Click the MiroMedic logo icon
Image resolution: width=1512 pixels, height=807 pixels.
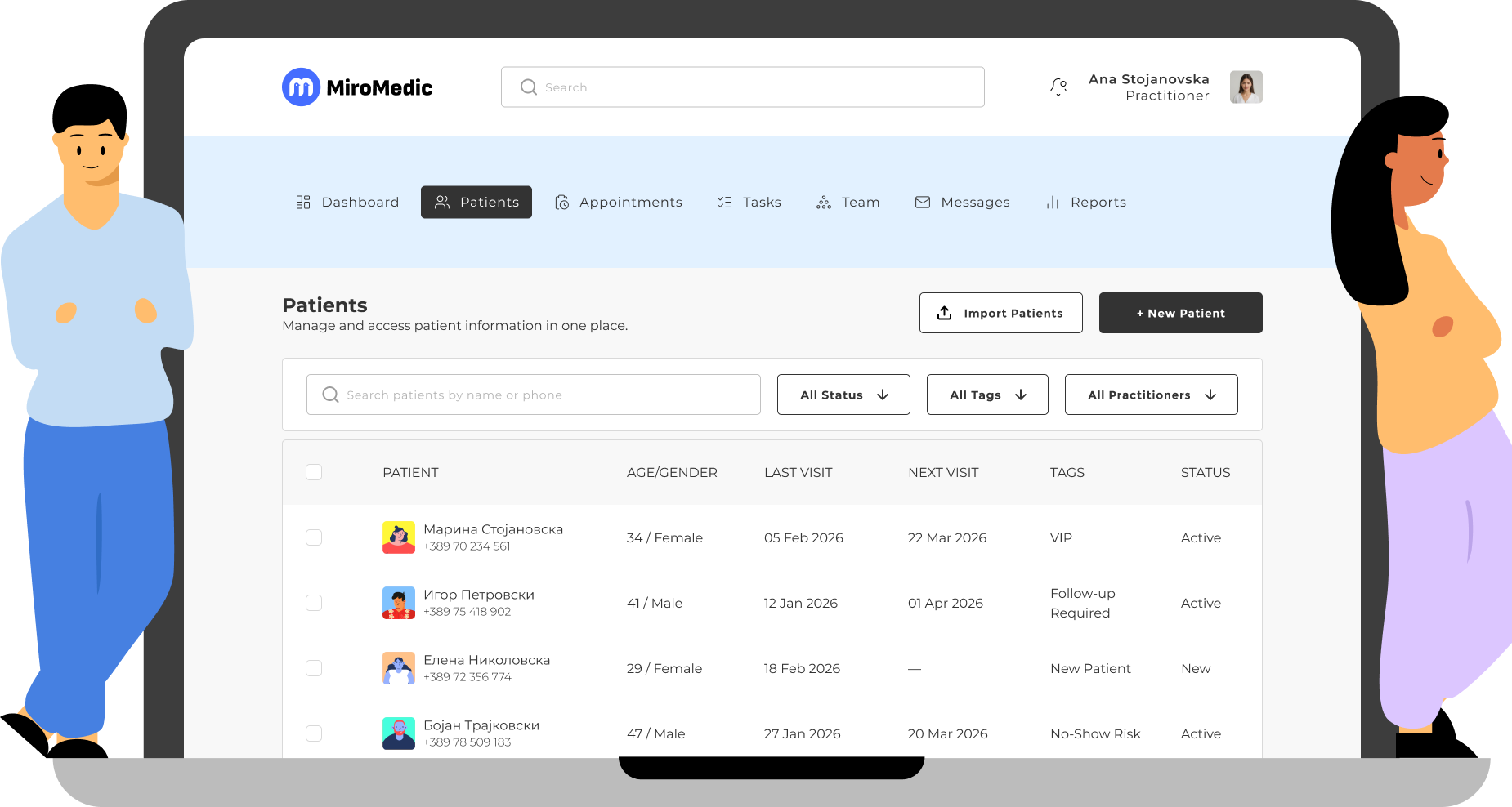(x=301, y=87)
